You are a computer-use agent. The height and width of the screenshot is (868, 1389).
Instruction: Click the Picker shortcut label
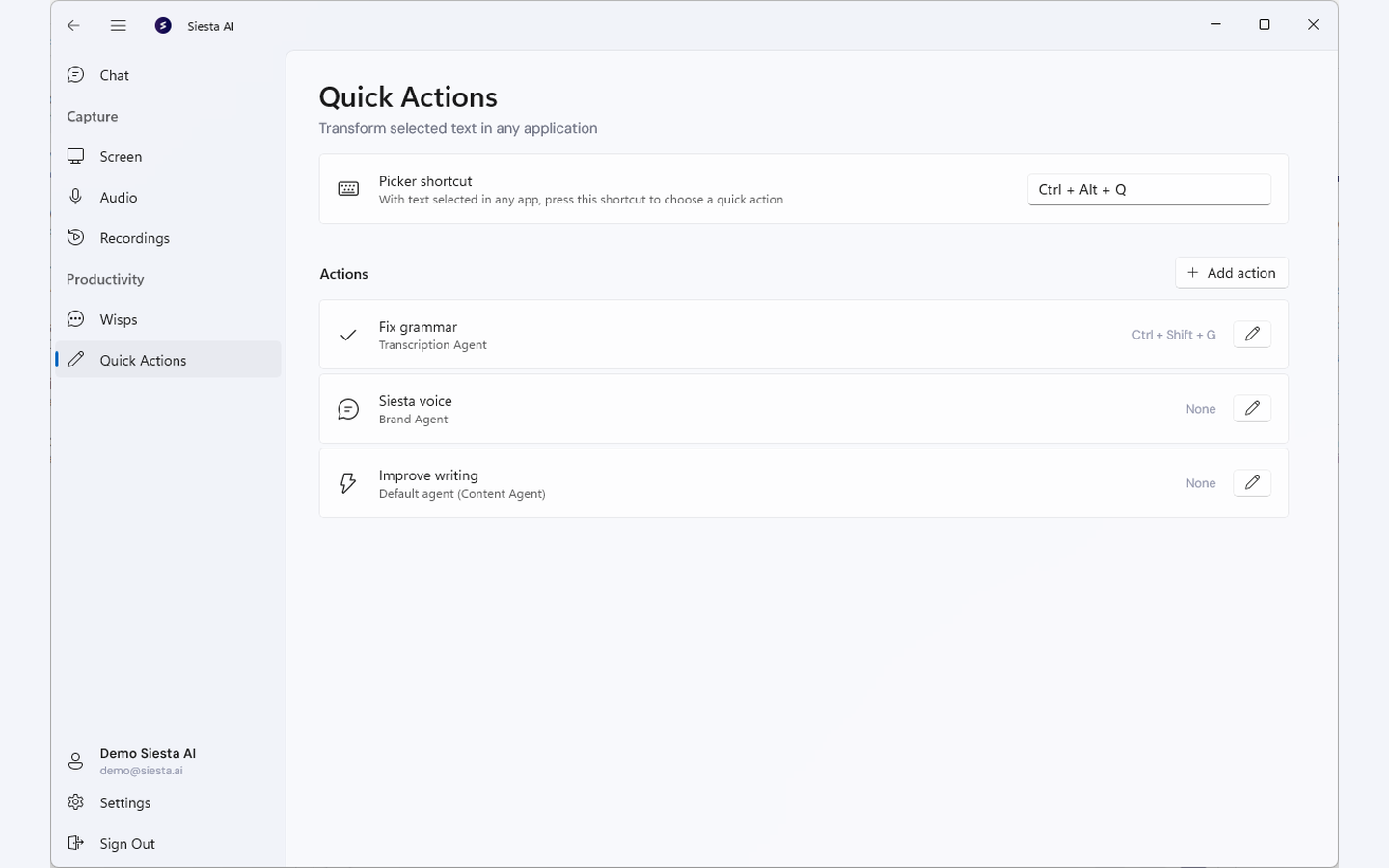click(425, 181)
